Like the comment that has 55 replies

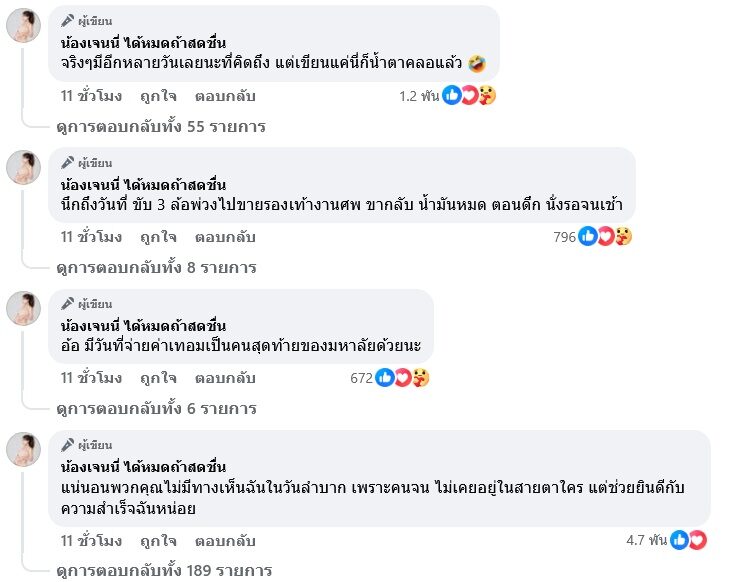click(x=159, y=96)
